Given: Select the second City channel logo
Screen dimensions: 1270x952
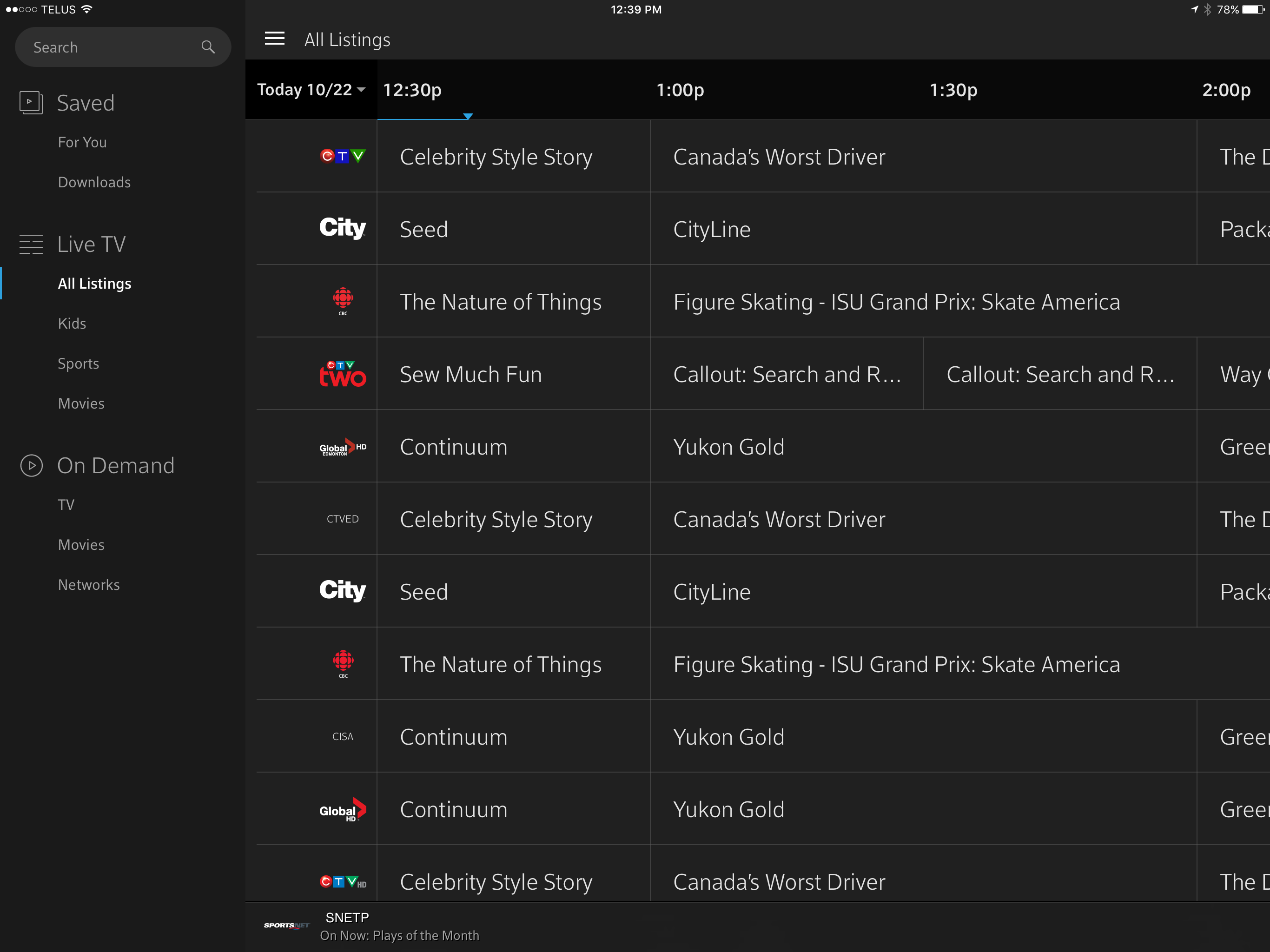Looking at the screenshot, I should pos(343,590).
